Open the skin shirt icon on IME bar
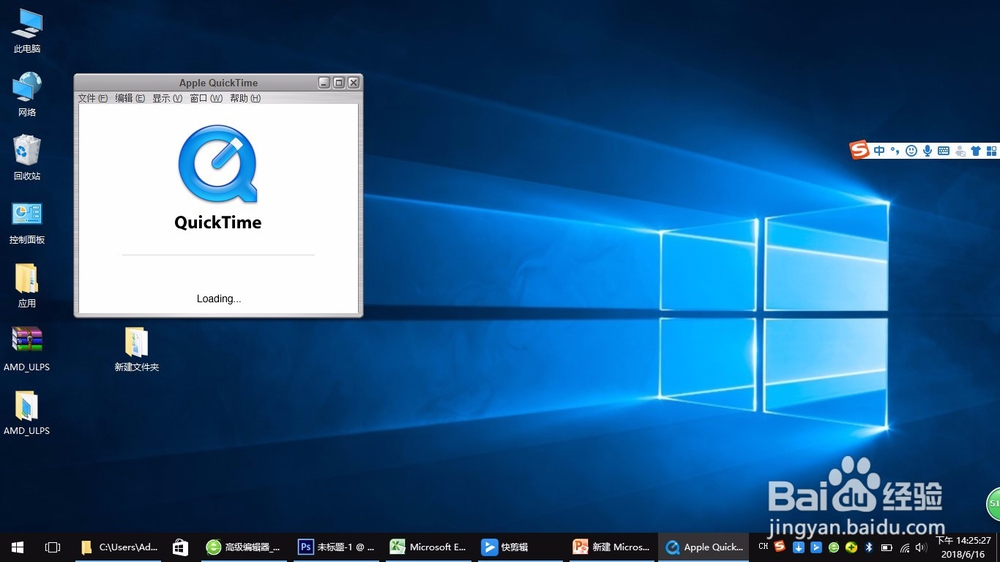The width and height of the screenshot is (1000, 562). [976, 151]
